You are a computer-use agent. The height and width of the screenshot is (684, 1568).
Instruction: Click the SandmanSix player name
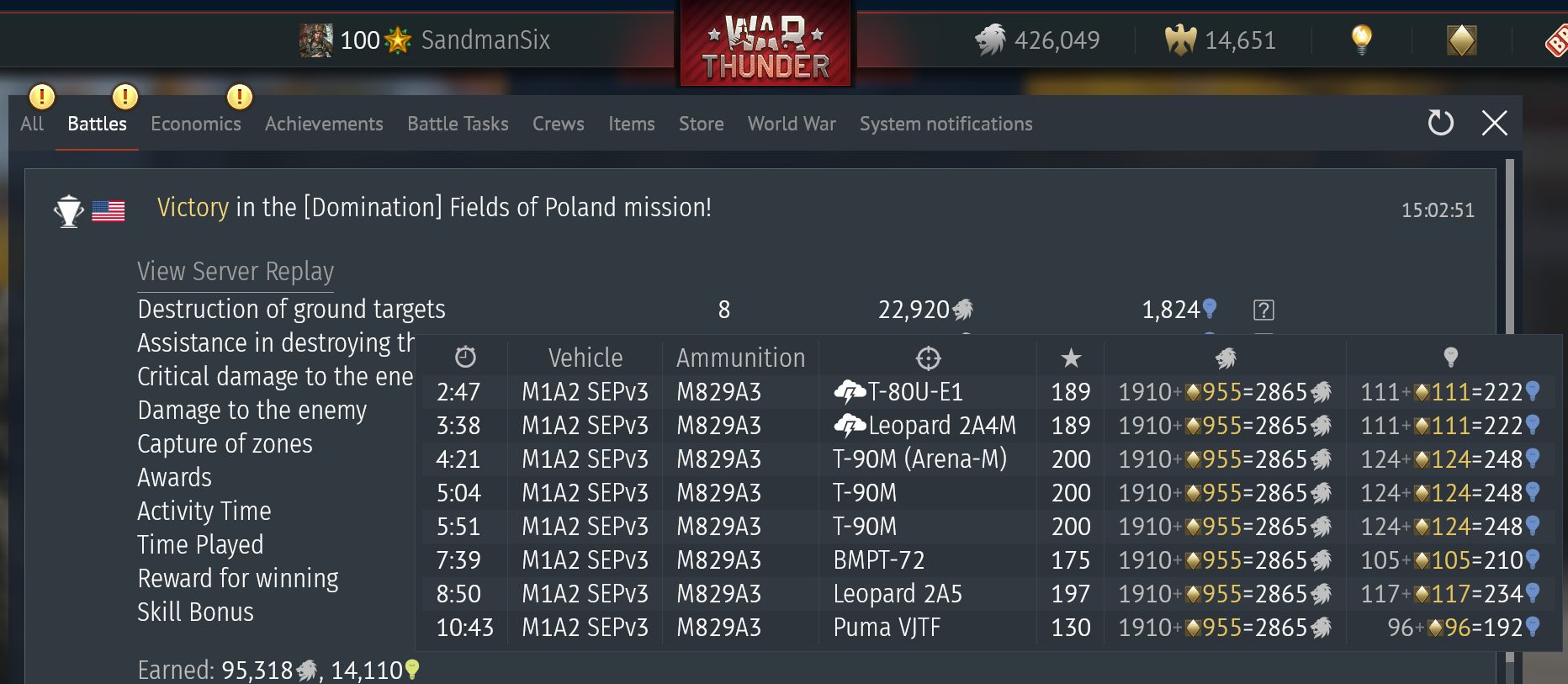pyautogui.click(x=485, y=40)
